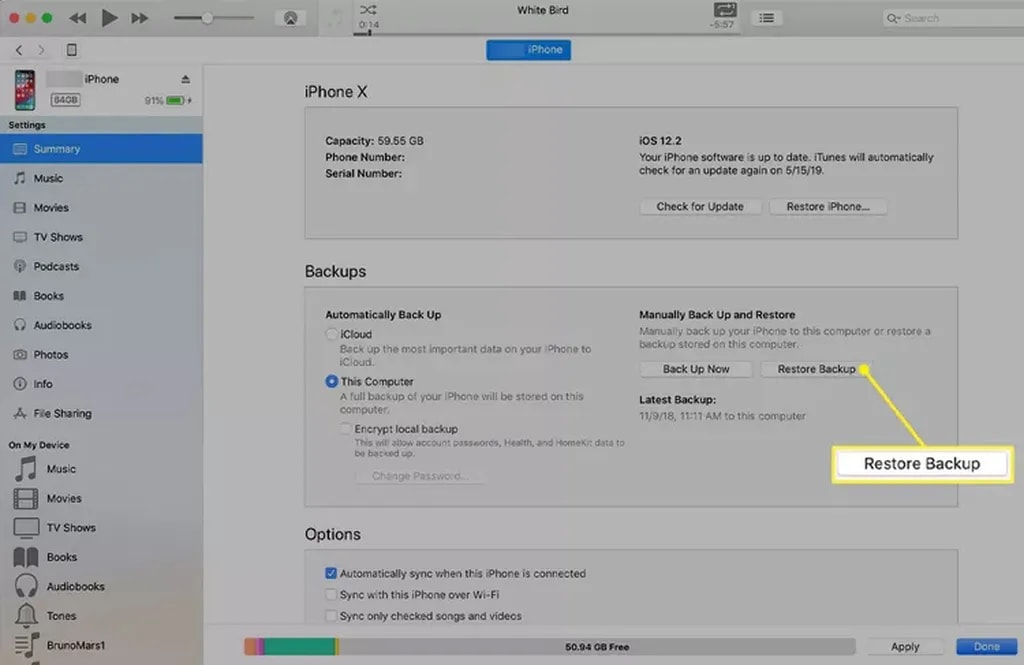The height and width of the screenshot is (665, 1024).
Task: Click the iPhone device icon in the navigation bar
Action: [72, 50]
